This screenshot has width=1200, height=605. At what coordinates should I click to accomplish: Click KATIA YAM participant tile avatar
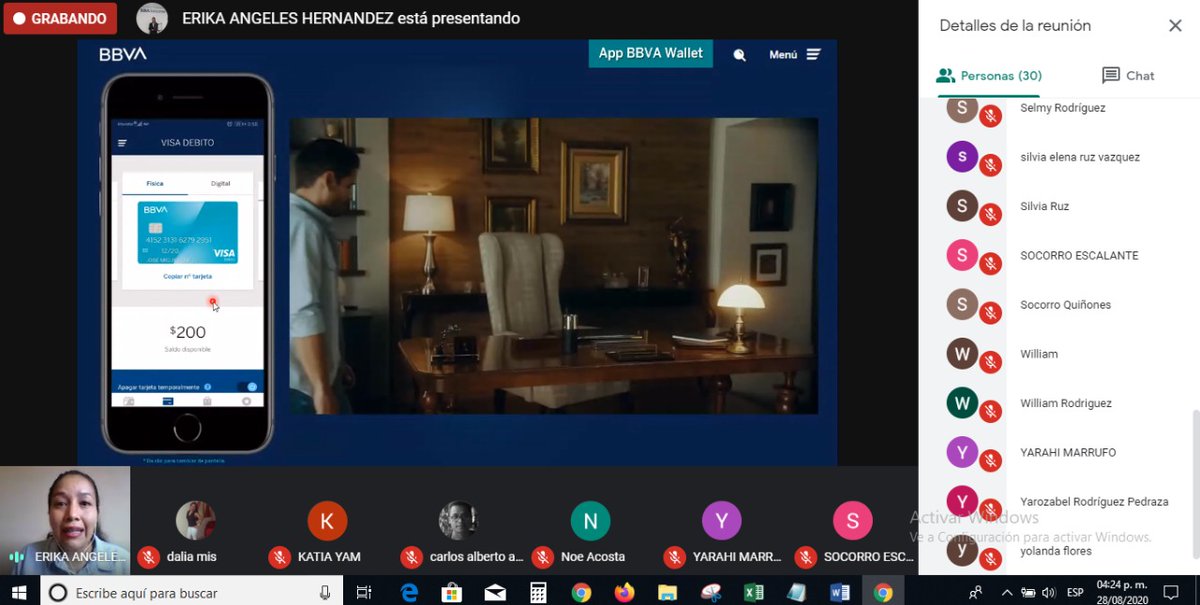coord(327,521)
